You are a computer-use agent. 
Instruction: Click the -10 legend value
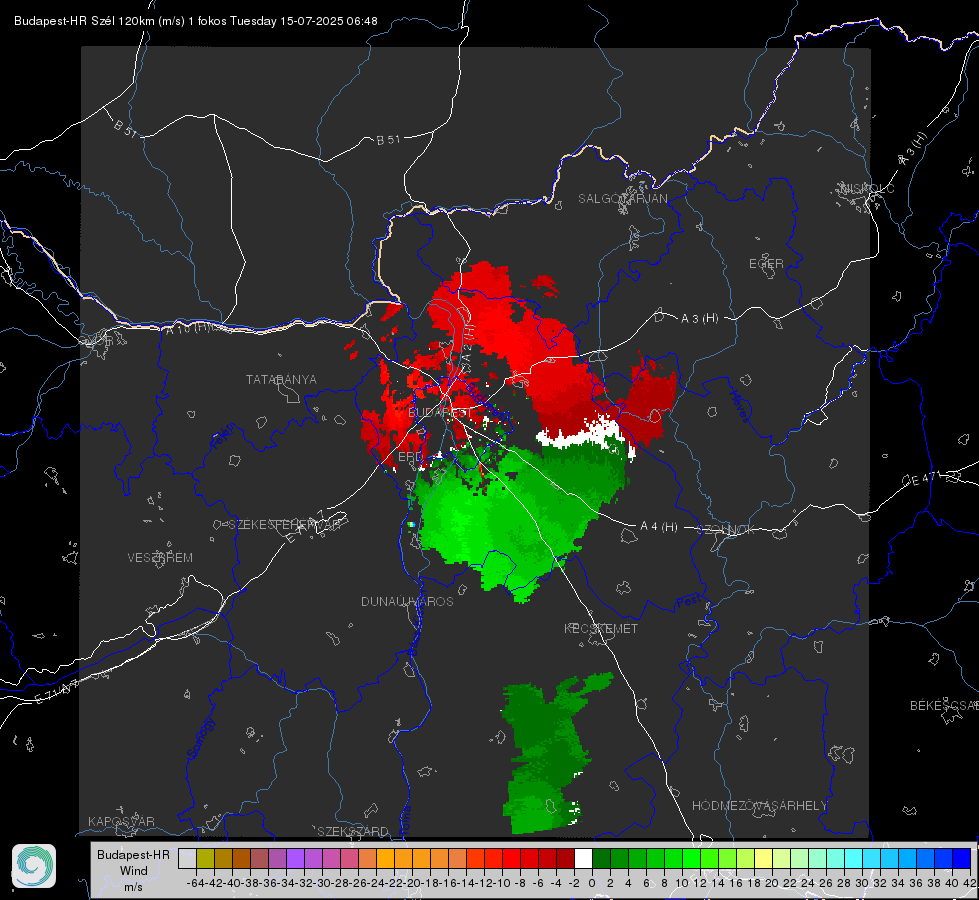coord(502,883)
